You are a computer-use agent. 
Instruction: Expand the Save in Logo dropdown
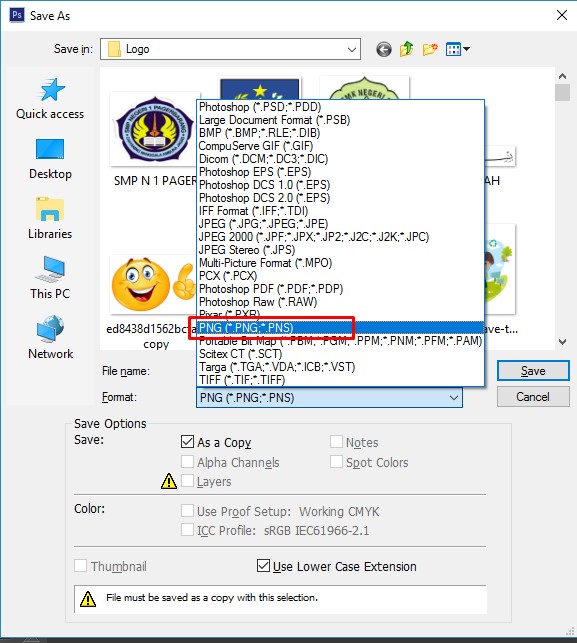(351, 50)
